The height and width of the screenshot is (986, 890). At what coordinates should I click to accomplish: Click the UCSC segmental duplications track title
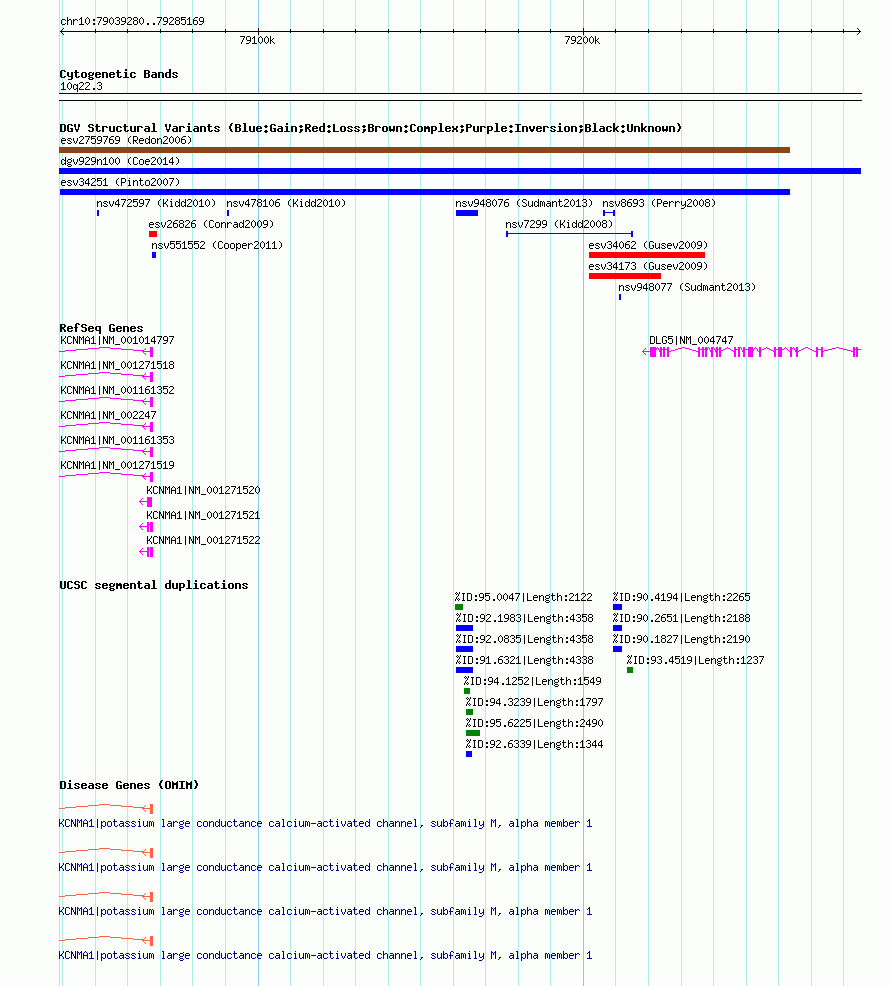(x=153, y=585)
